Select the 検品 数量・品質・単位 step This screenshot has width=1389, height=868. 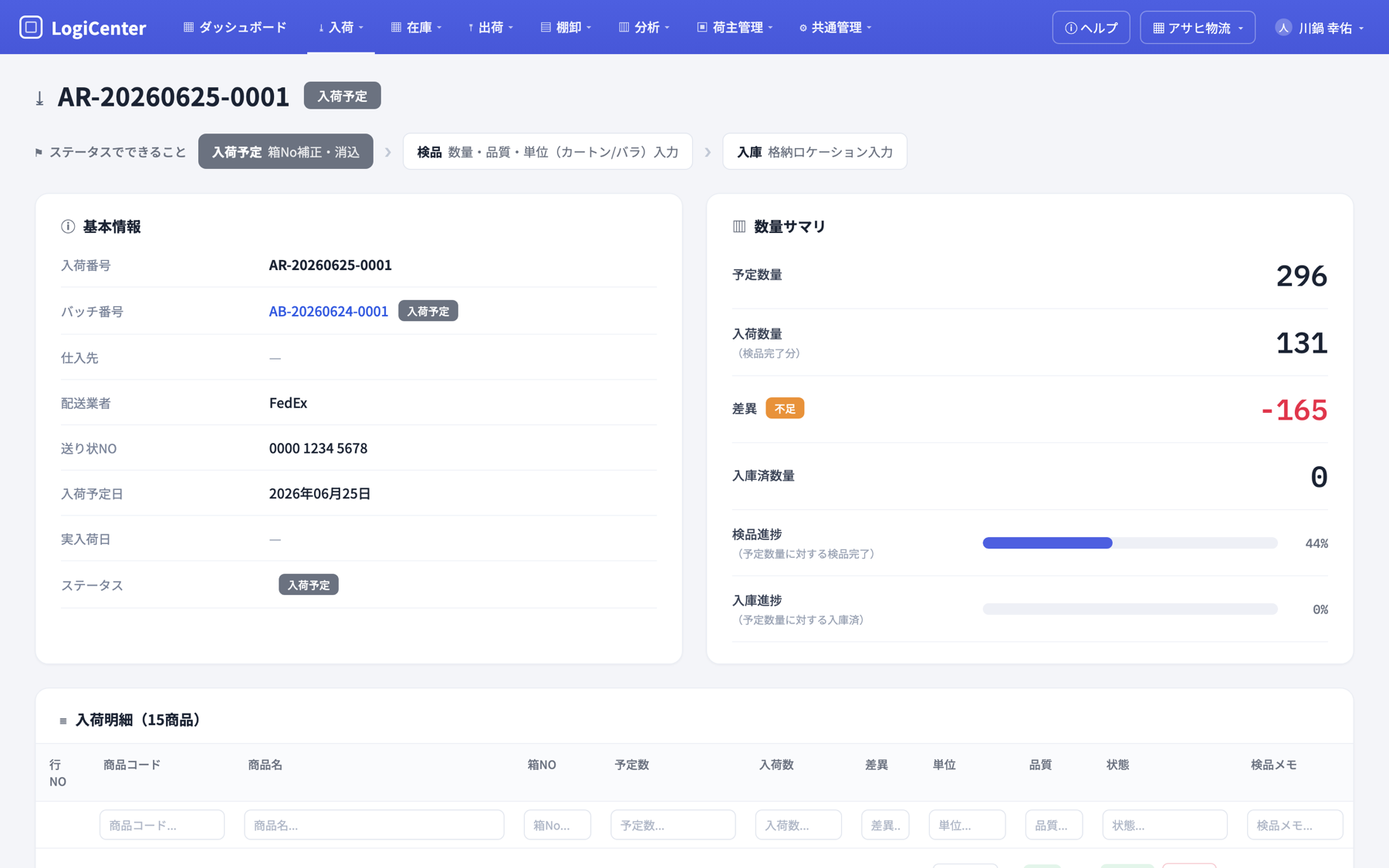[548, 152]
